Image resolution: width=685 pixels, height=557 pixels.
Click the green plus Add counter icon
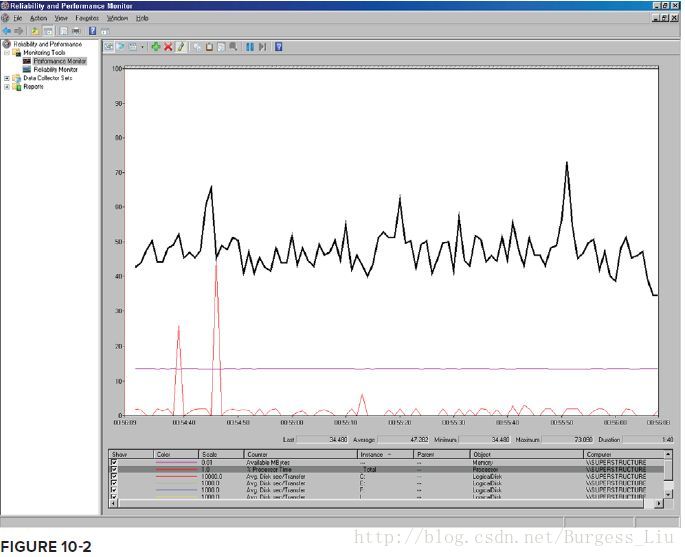click(156, 47)
